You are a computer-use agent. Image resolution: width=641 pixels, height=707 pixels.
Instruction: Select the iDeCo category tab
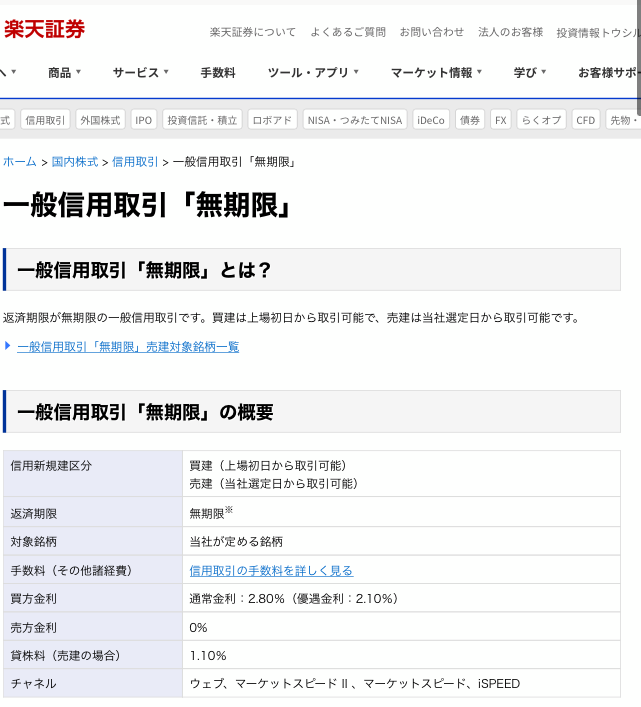pyautogui.click(x=431, y=120)
